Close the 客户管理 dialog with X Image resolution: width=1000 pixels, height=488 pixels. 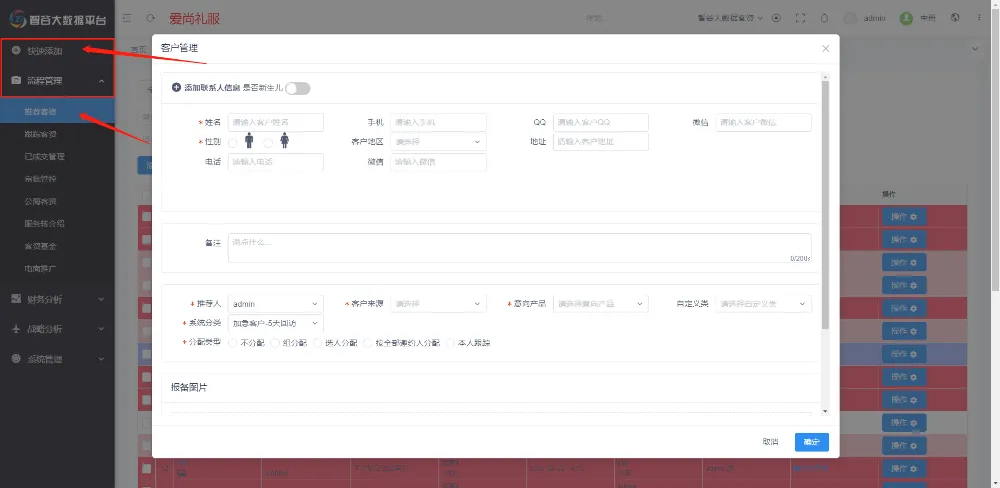(x=825, y=48)
